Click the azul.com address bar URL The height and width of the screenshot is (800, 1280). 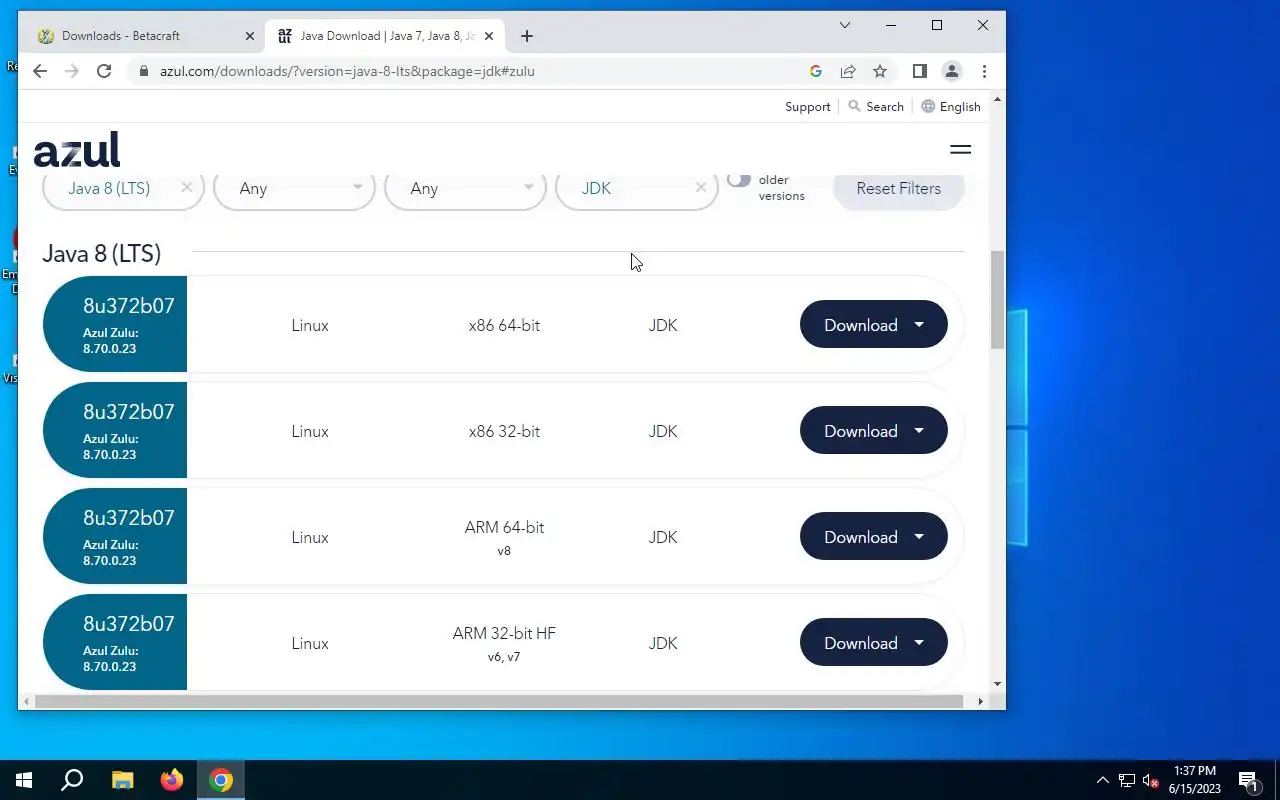click(x=347, y=71)
